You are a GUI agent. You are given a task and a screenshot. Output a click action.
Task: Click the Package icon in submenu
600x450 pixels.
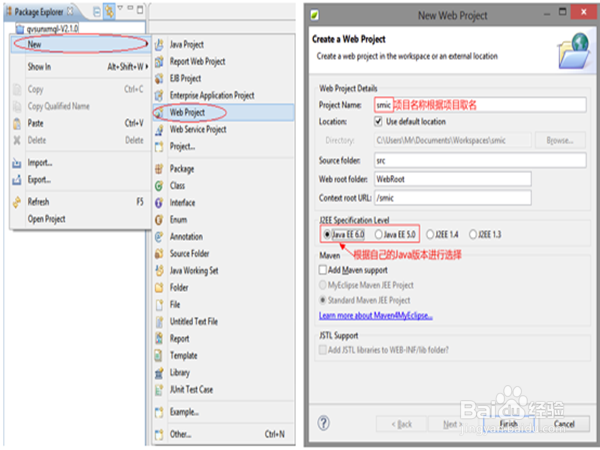[x=159, y=169]
